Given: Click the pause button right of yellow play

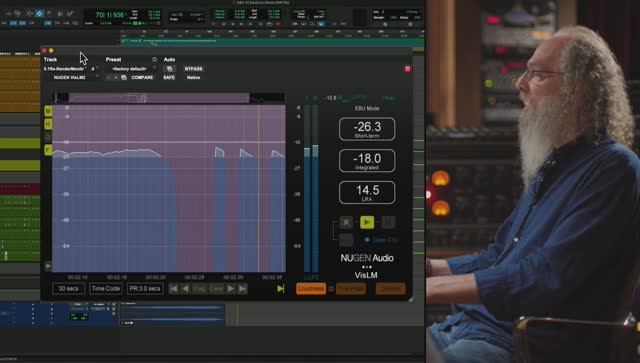Looking at the screenshot, I should [x=388, y=222].
